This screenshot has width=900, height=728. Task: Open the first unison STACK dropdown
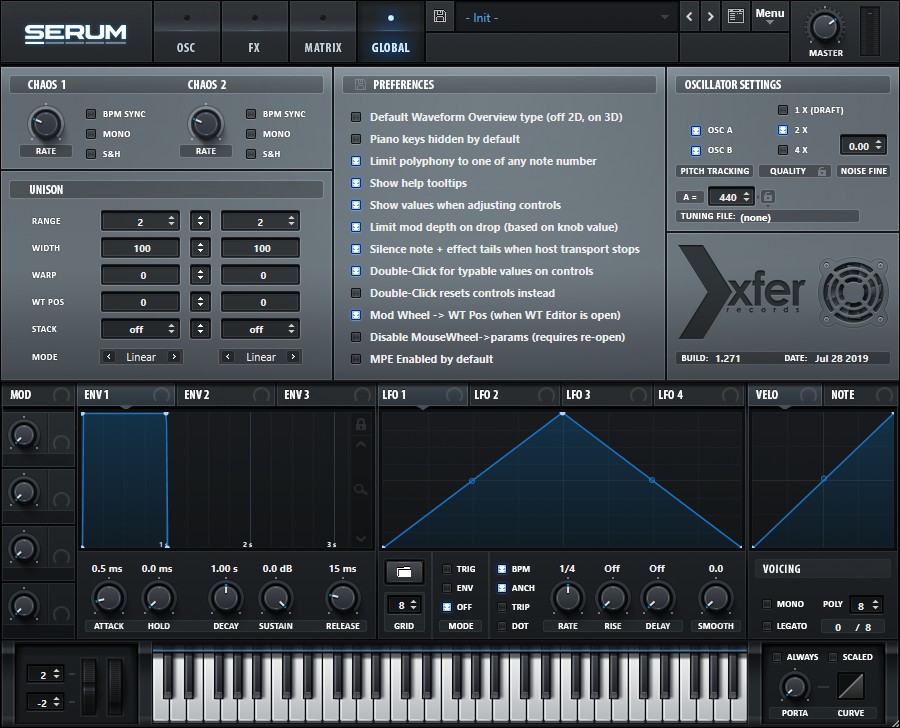click(140, 329)
